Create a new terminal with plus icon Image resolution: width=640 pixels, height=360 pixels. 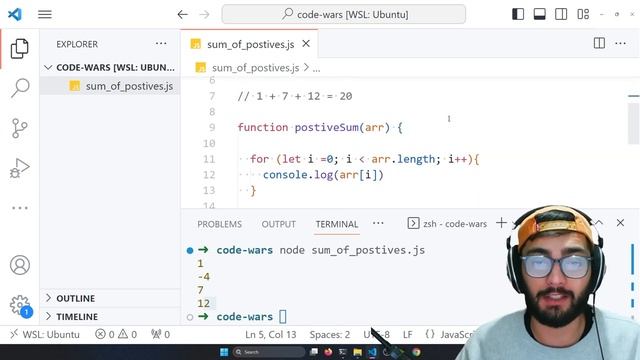(x=501, y=223)
